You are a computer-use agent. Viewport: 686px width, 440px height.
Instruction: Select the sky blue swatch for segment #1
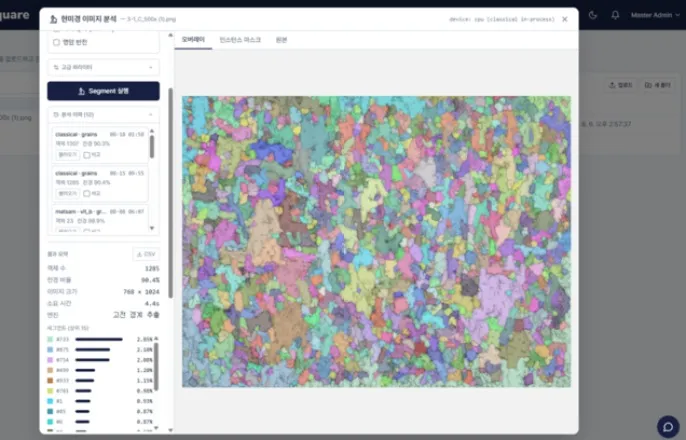pyautogui.click(x=50, y=401)
